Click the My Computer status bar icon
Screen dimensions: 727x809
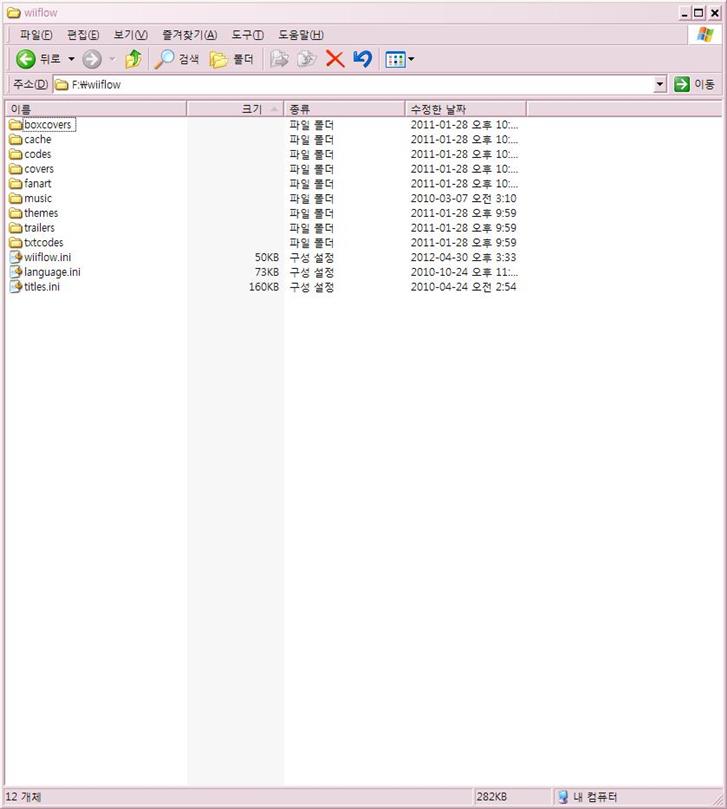tap(563, 797)
